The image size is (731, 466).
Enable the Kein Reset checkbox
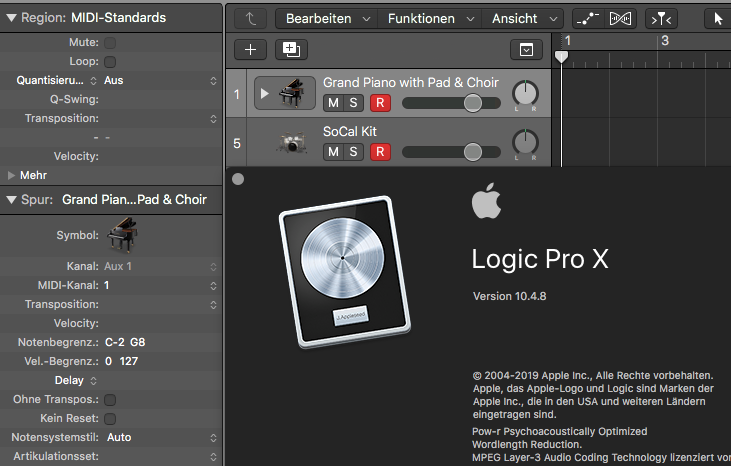coord(110,418)
